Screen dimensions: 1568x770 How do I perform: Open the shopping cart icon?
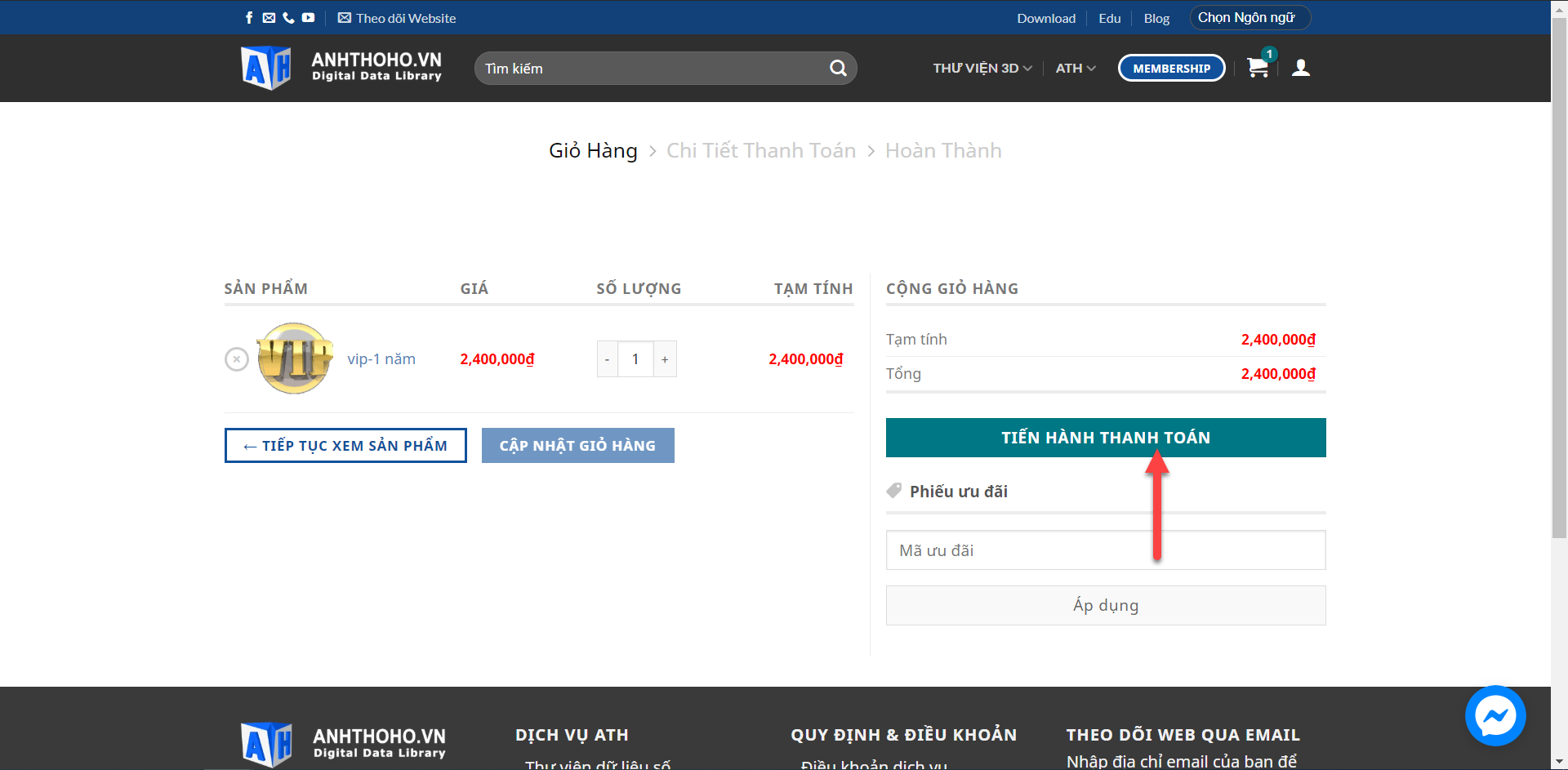(1258, 68)
